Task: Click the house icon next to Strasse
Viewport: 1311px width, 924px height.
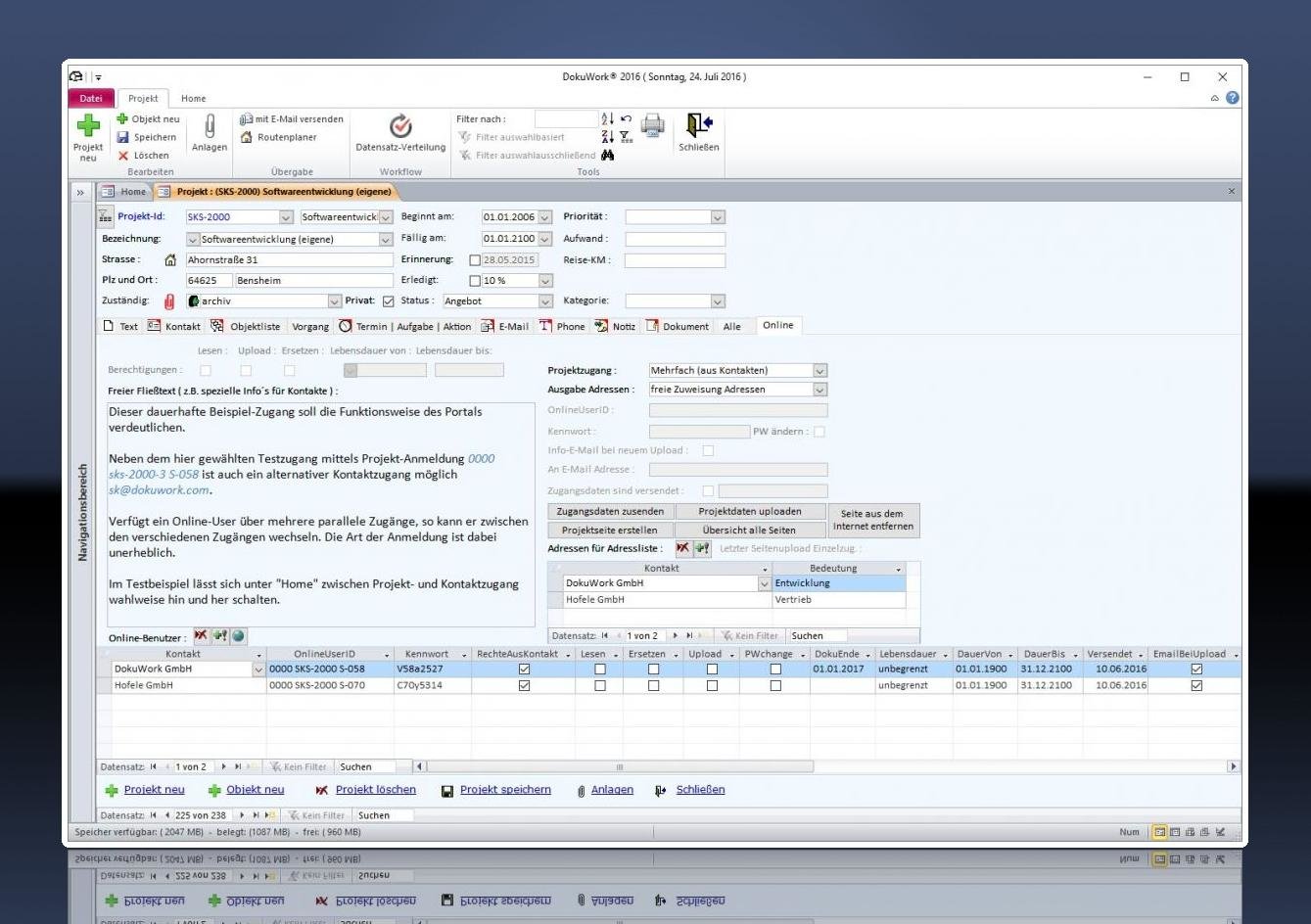Action: point(171,260)
